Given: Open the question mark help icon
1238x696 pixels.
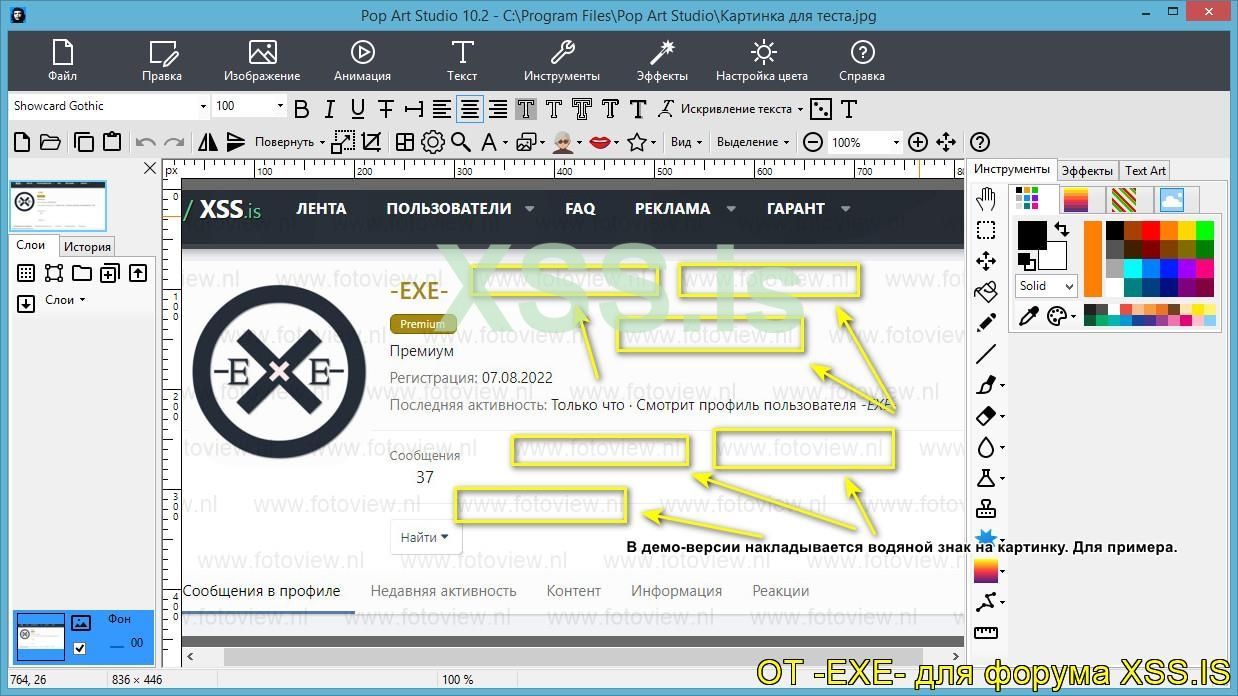Looking at the screenshot, I should coord(980,142).
